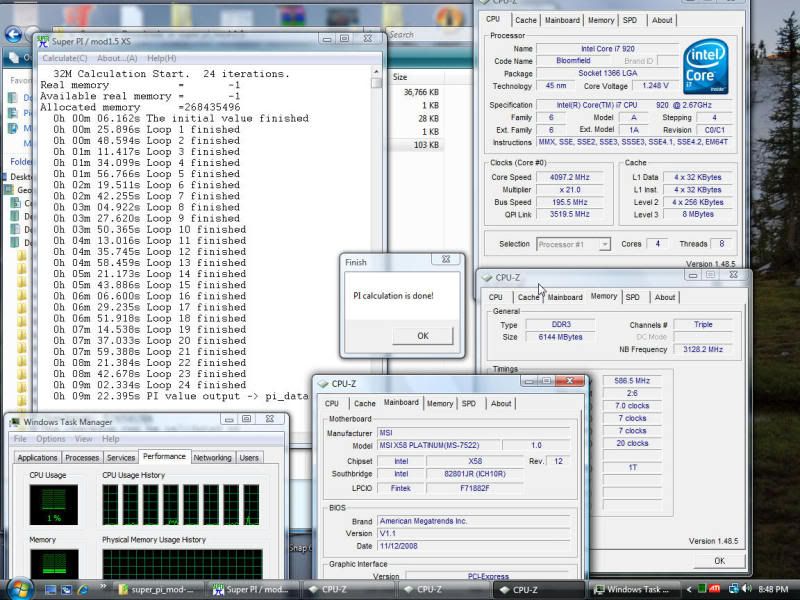This screenshot has width=800, height=600.
Task: Expand the quick launch overflow chevron
Action: (104, 586)
